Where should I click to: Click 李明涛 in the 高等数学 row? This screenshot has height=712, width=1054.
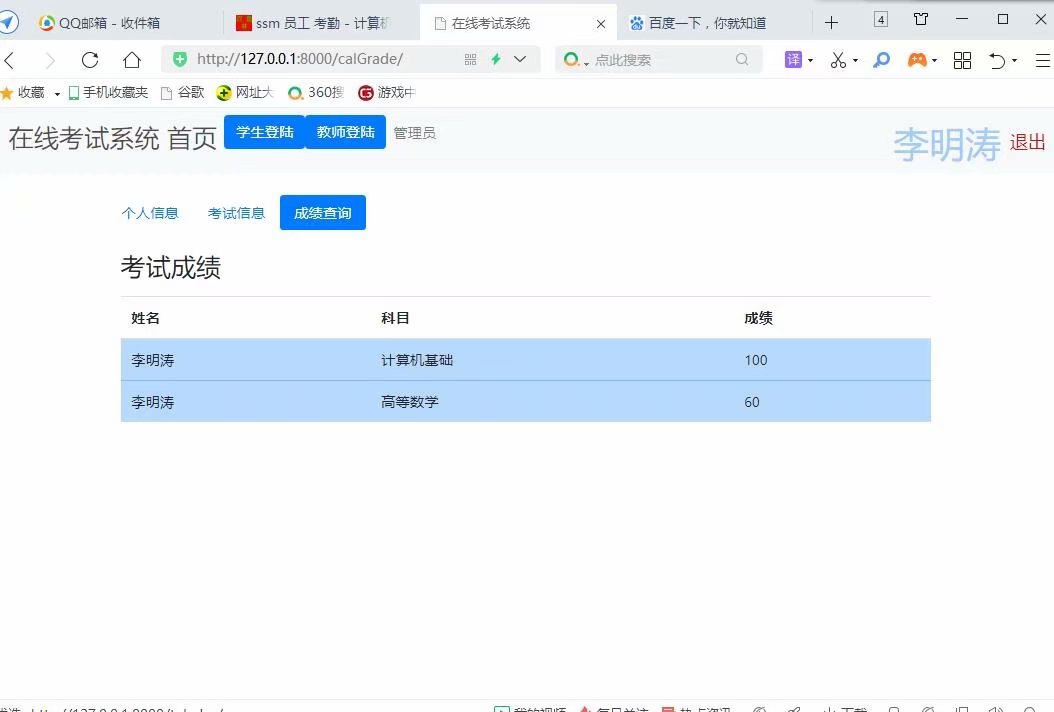[x=153, y=402]
